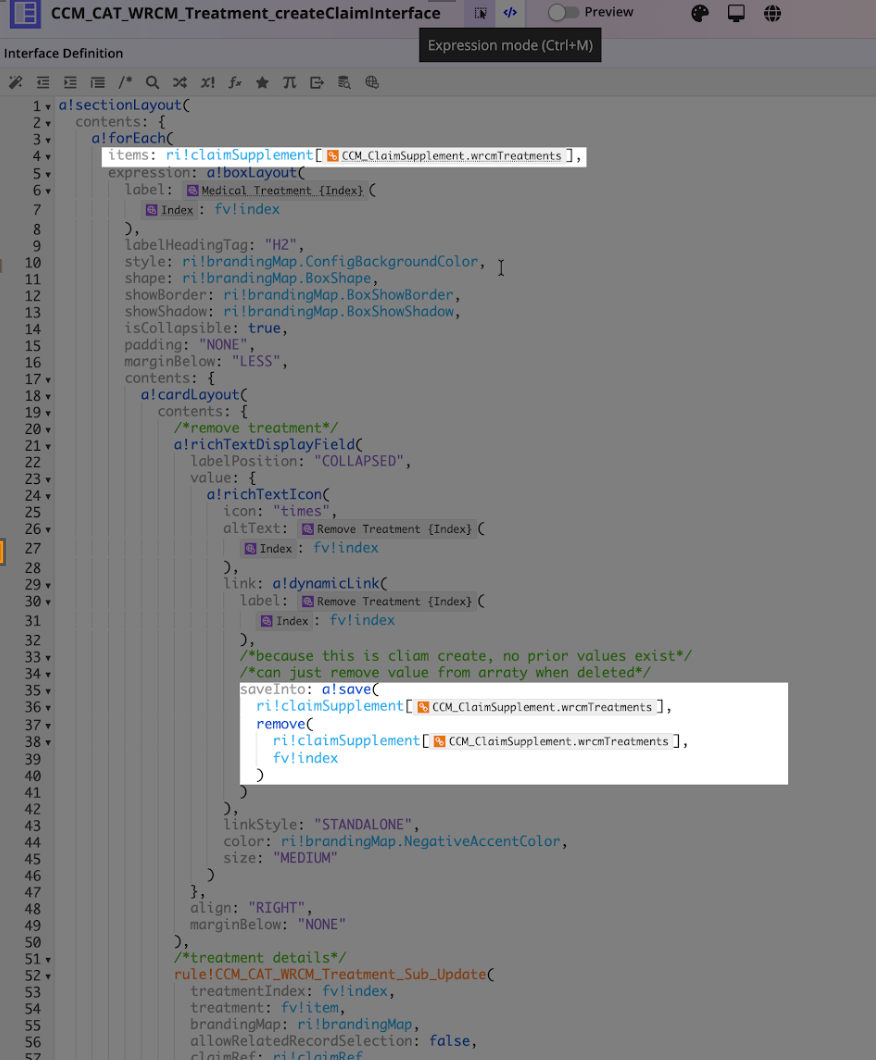Click the magic wand format icon
876x1060 pixels.
pyautogui.click(x=15, y=82)
